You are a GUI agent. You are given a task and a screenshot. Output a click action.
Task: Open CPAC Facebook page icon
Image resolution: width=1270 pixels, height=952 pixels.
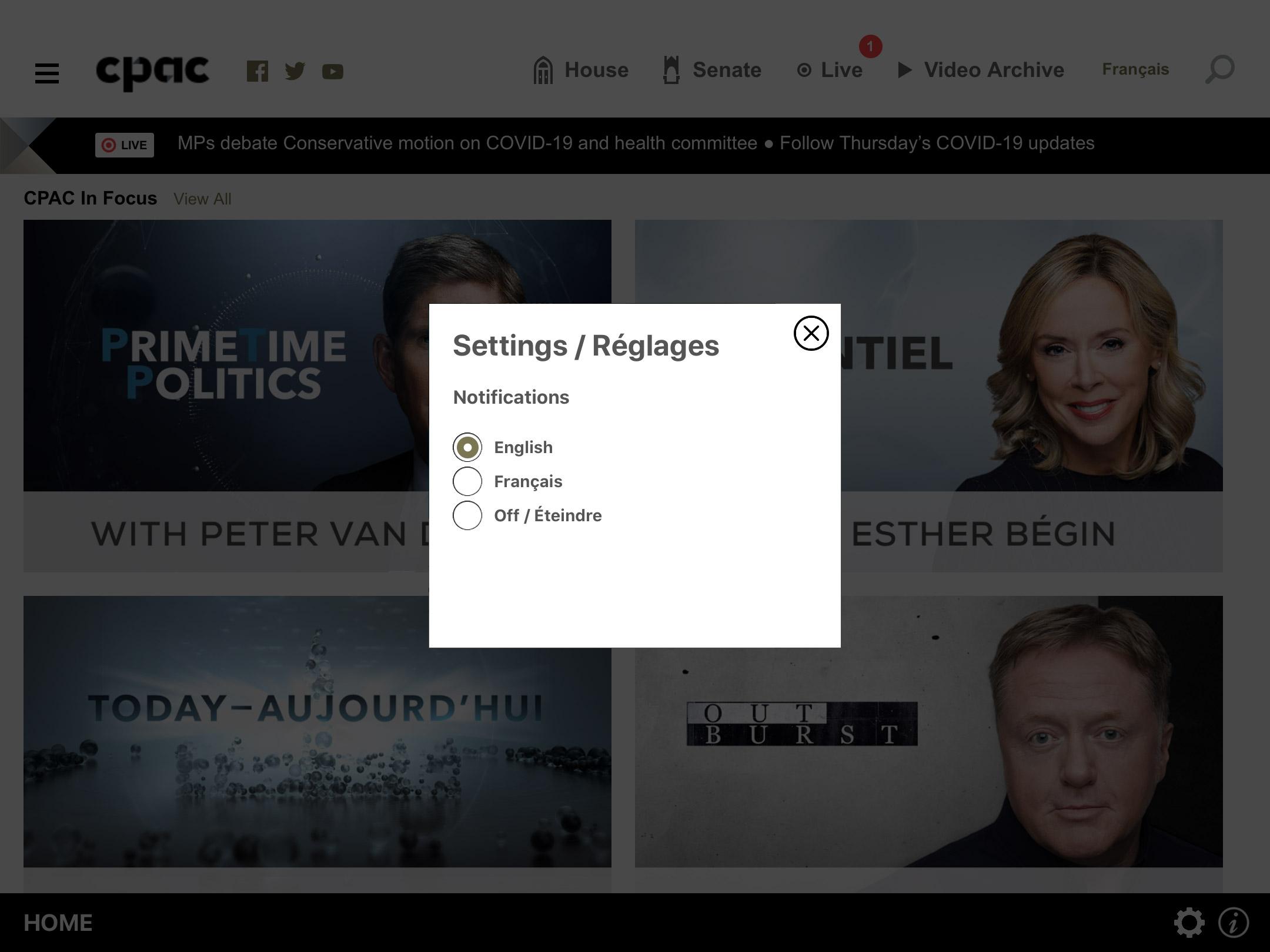coord(258,71)
